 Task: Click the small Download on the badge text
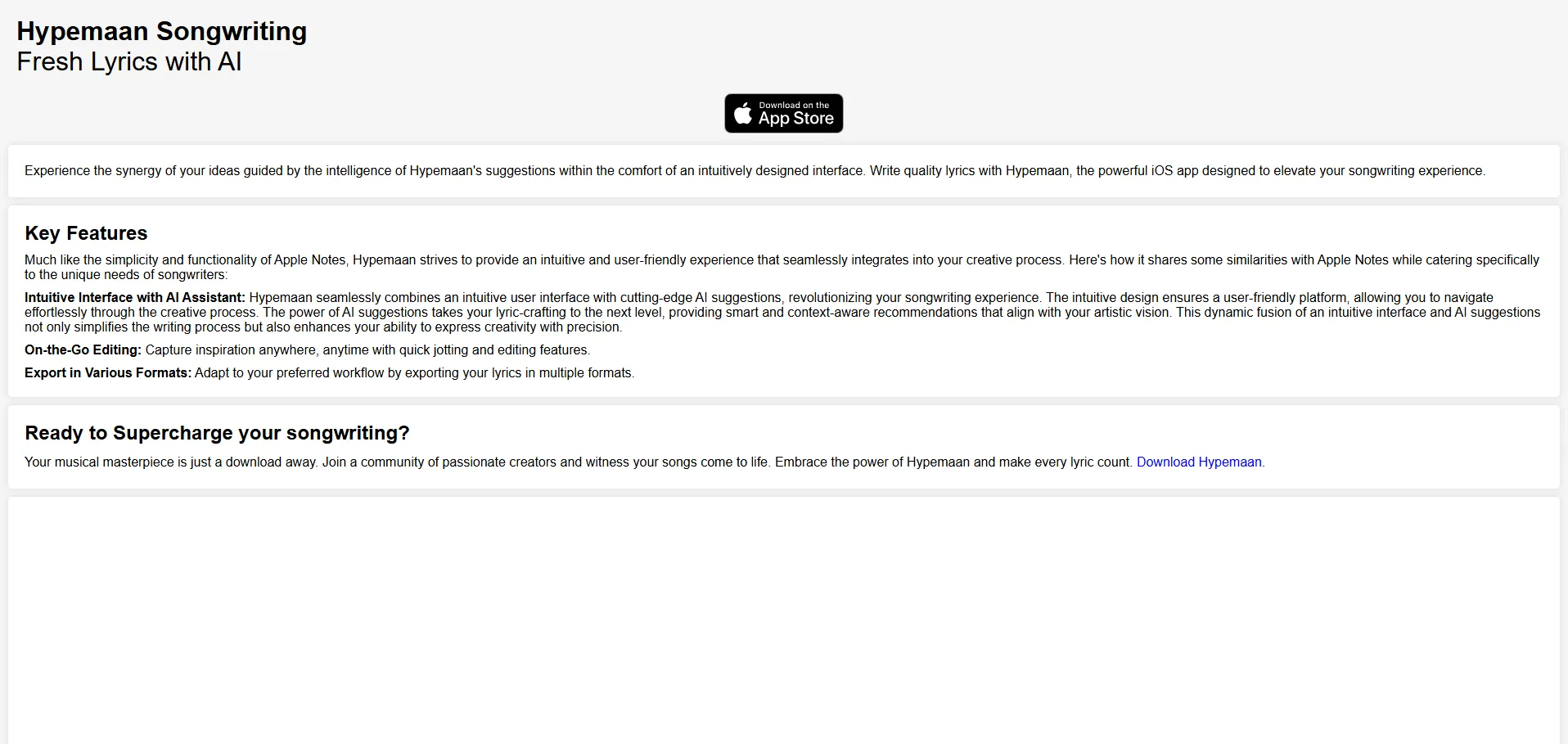tap(793, 105)
